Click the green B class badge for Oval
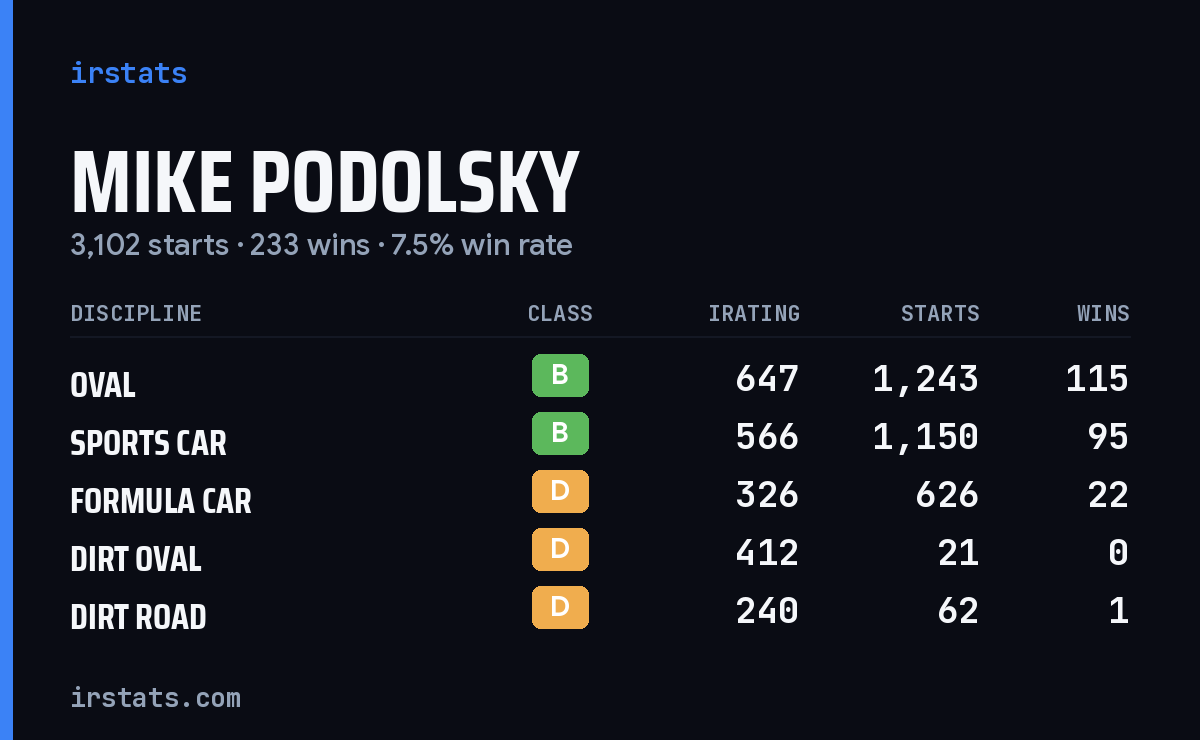Screen dimensions: 1200x740 click(x=560, y=376)
